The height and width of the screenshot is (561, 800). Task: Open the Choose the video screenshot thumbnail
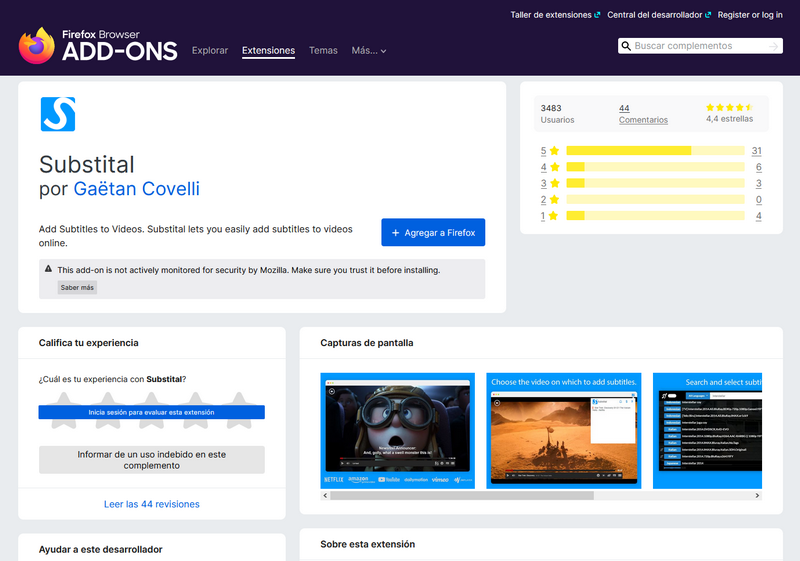[x=564, y=431]
